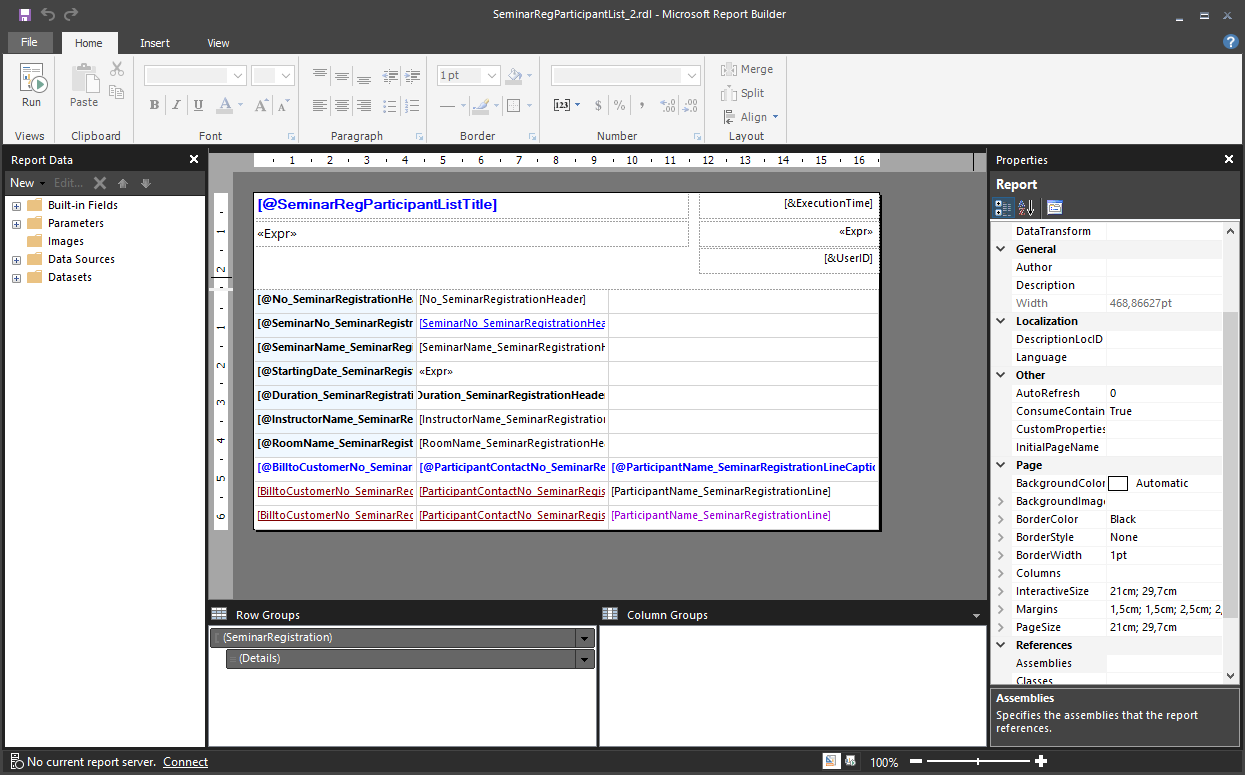Align paragraph text to the right
Image resolution: width=1245 pixels, height=775 pixels.
coord(364,105)
